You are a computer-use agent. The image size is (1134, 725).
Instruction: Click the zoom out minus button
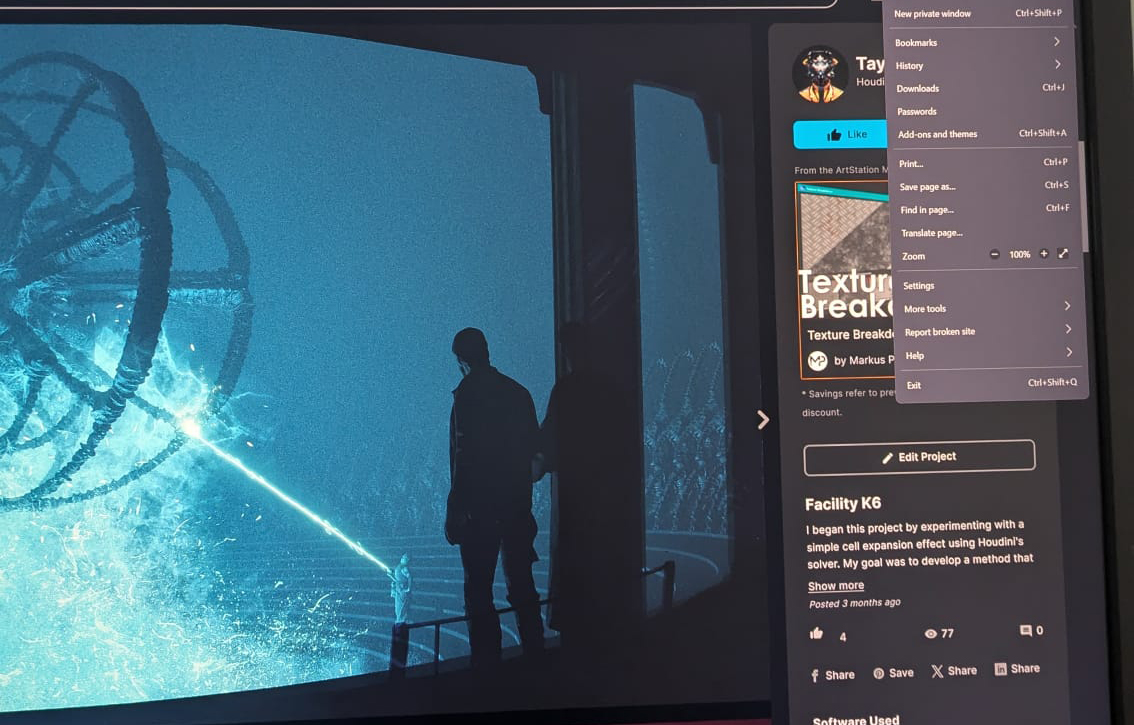[x=994, y=254]
